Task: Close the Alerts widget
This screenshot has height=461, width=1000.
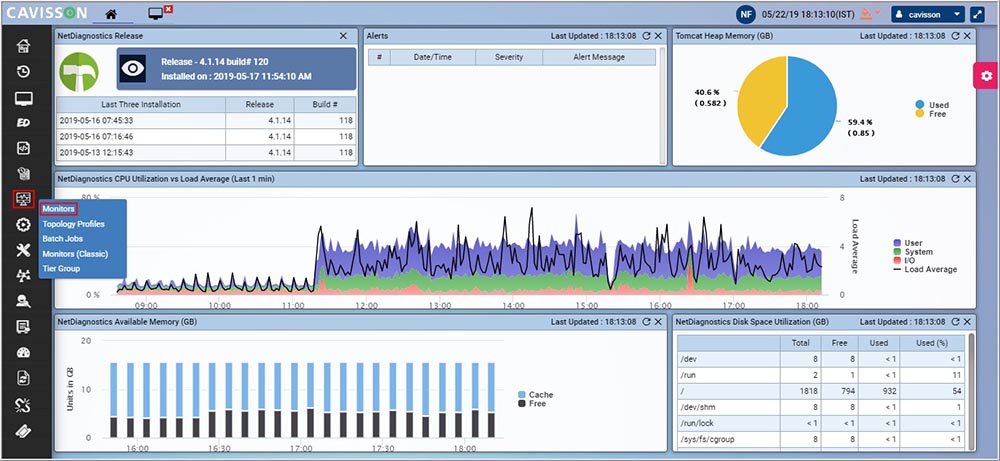Action: [x=658, y=36]
